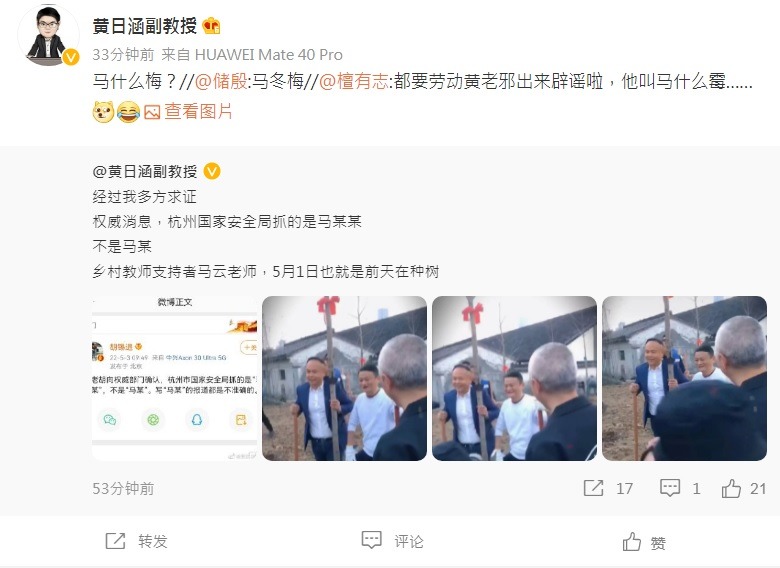
Task: Click the orange verified badge on avatar
Action: click(71, 58)
